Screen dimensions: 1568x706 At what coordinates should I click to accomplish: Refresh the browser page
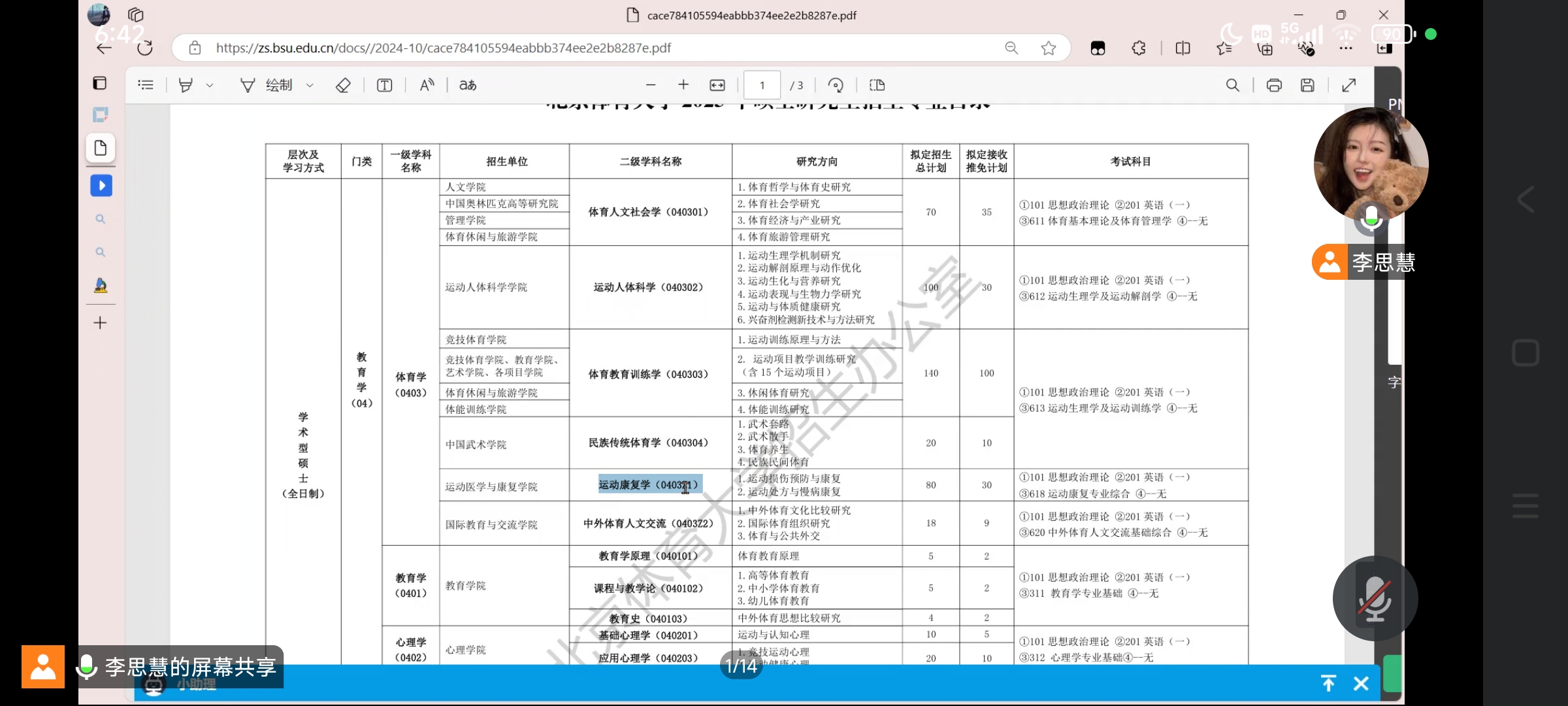pyautogui.click(x=145, y=48)
